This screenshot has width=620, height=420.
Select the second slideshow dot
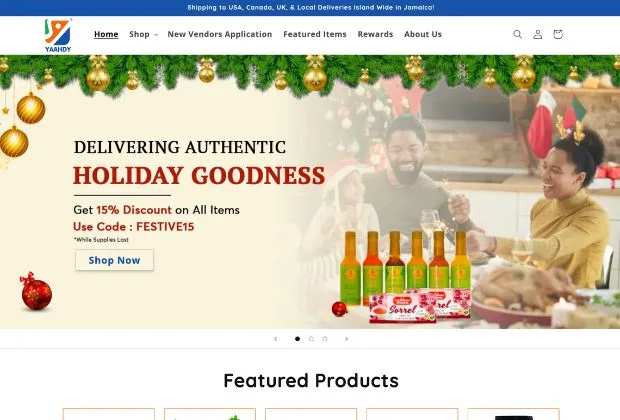point(311,339)
